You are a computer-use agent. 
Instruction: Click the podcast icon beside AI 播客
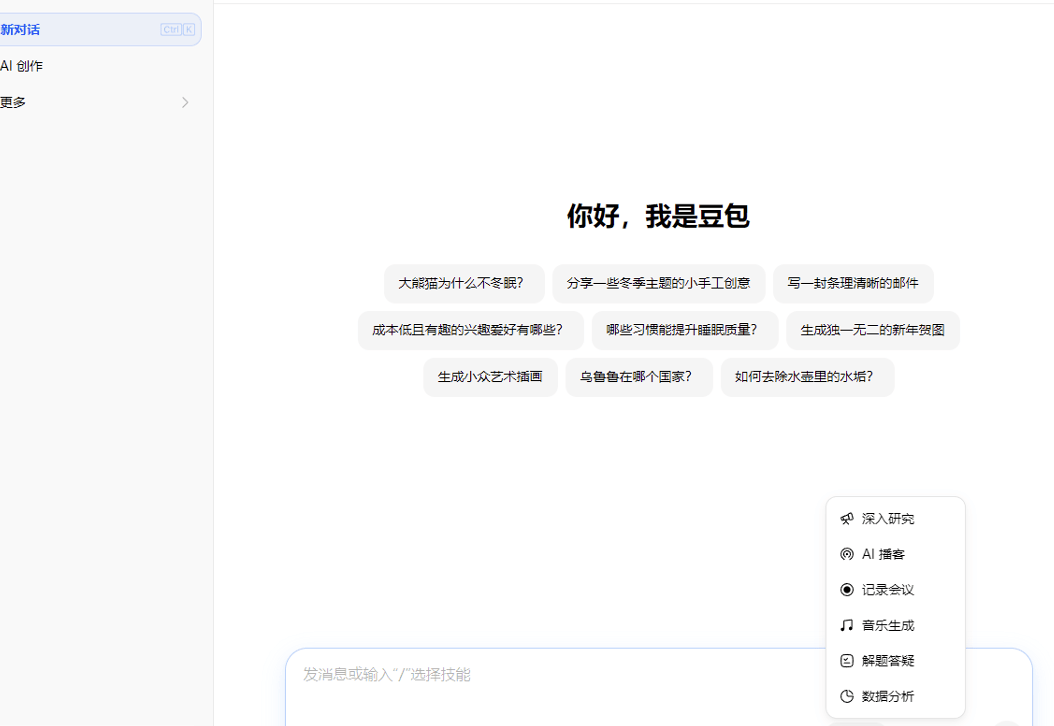coord(847,554)
